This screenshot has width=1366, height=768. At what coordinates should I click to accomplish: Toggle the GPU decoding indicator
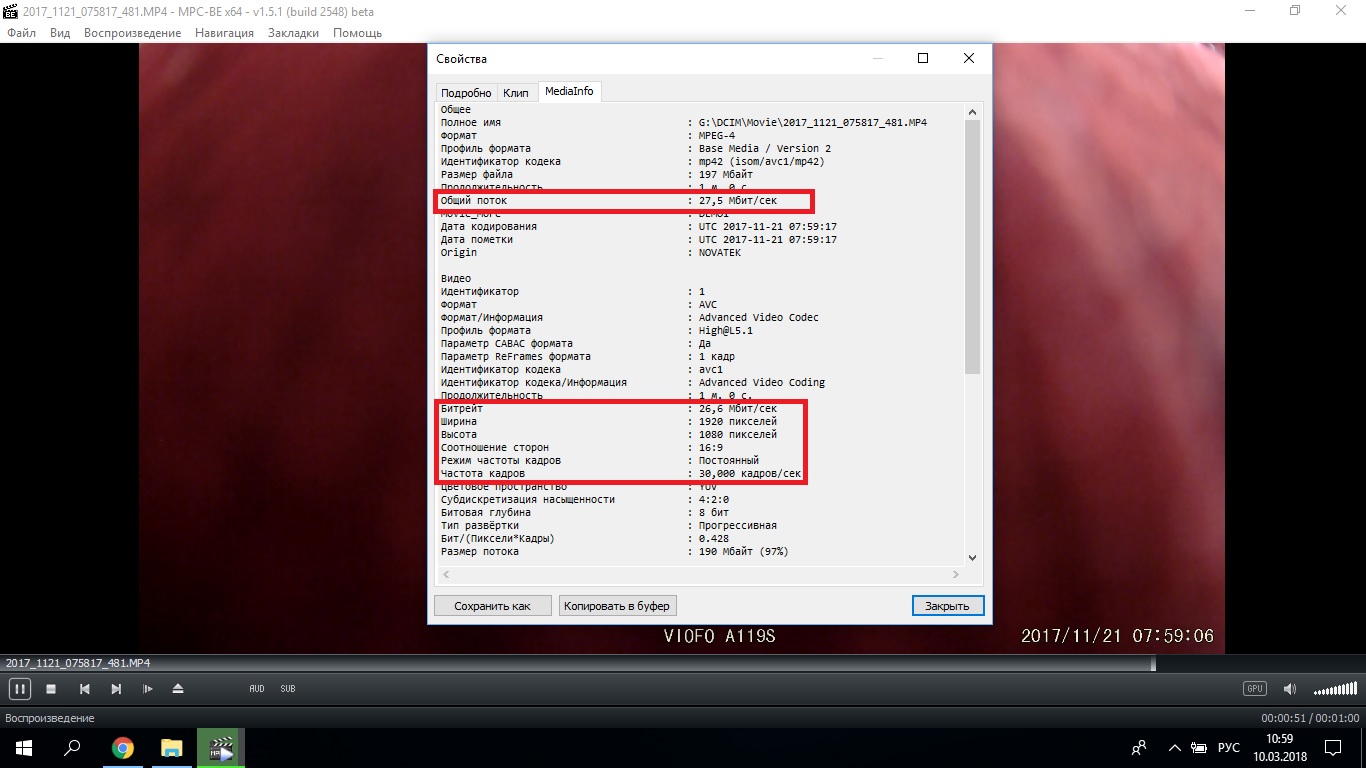point(1254,688)
